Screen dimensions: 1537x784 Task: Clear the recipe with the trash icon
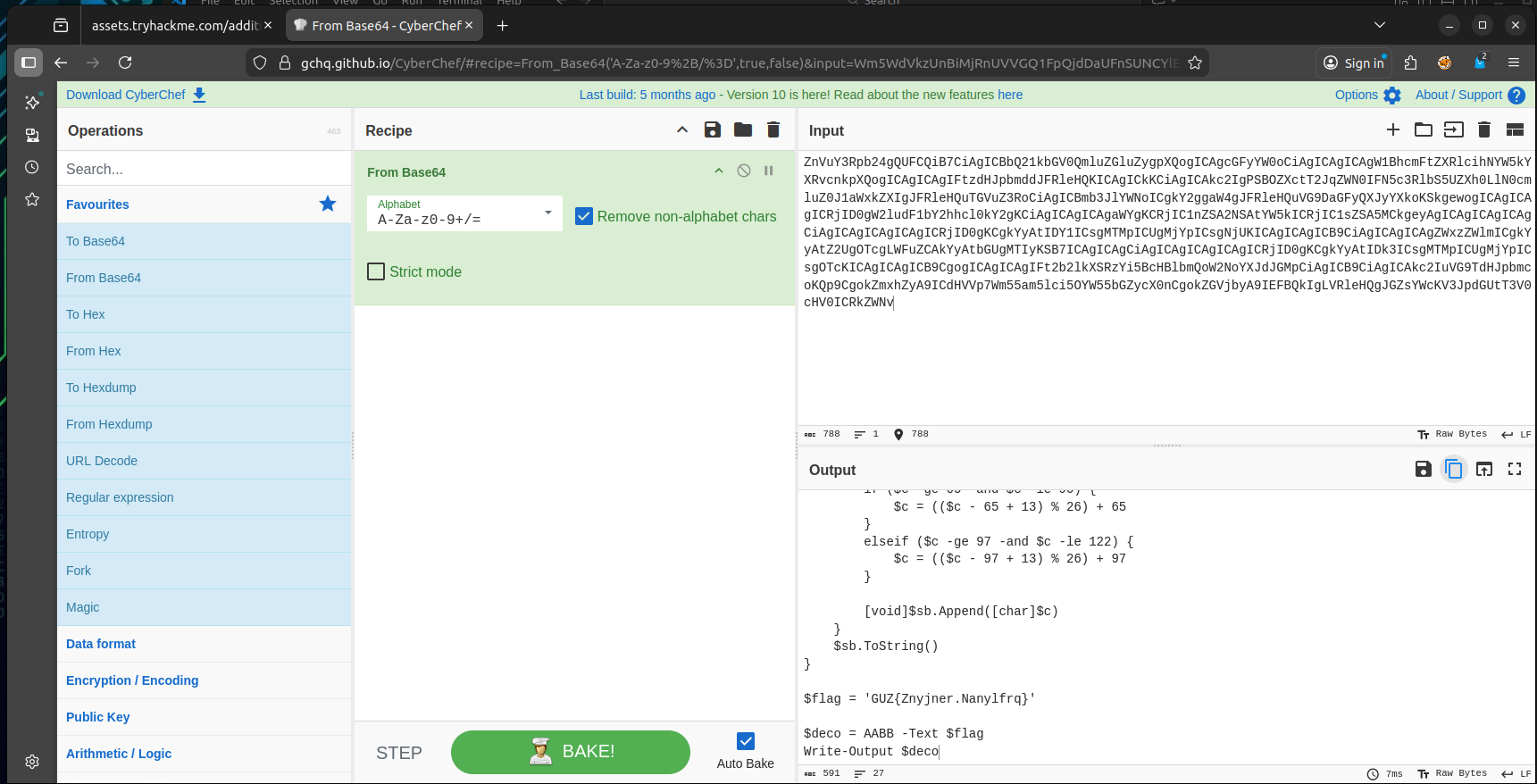point(773,130)
